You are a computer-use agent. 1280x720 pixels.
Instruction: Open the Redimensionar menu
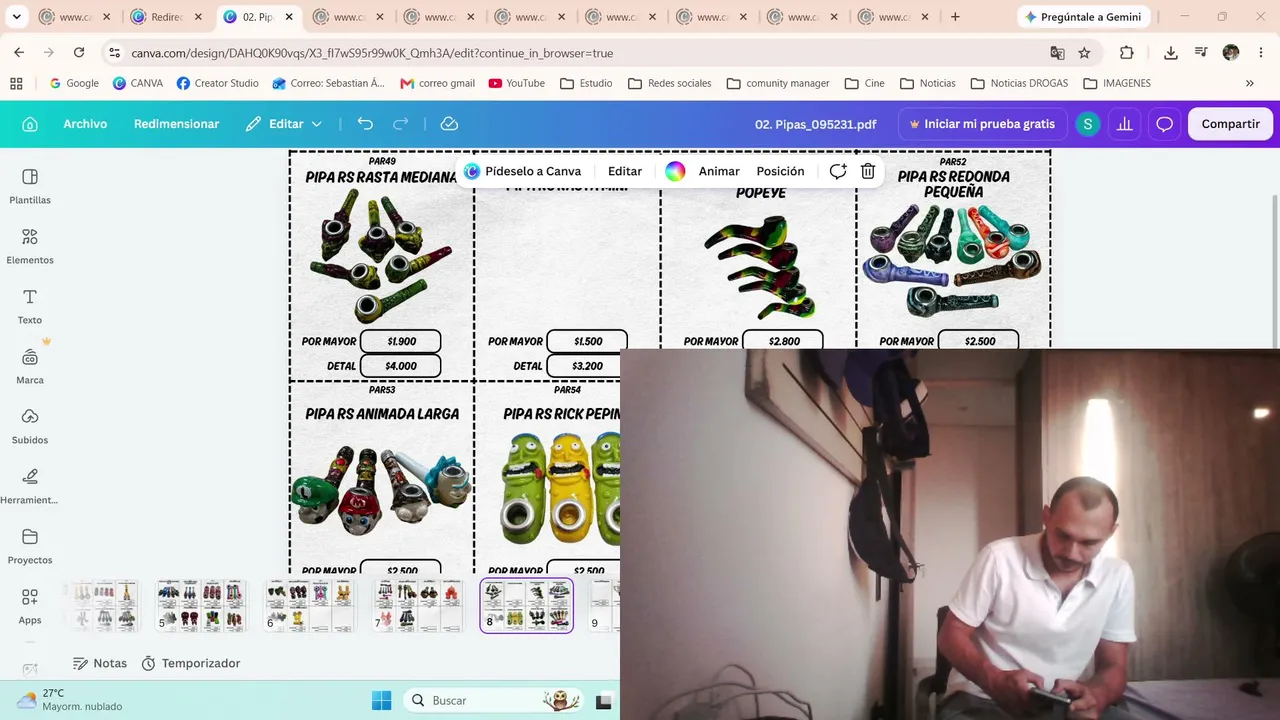click(176, 124)
